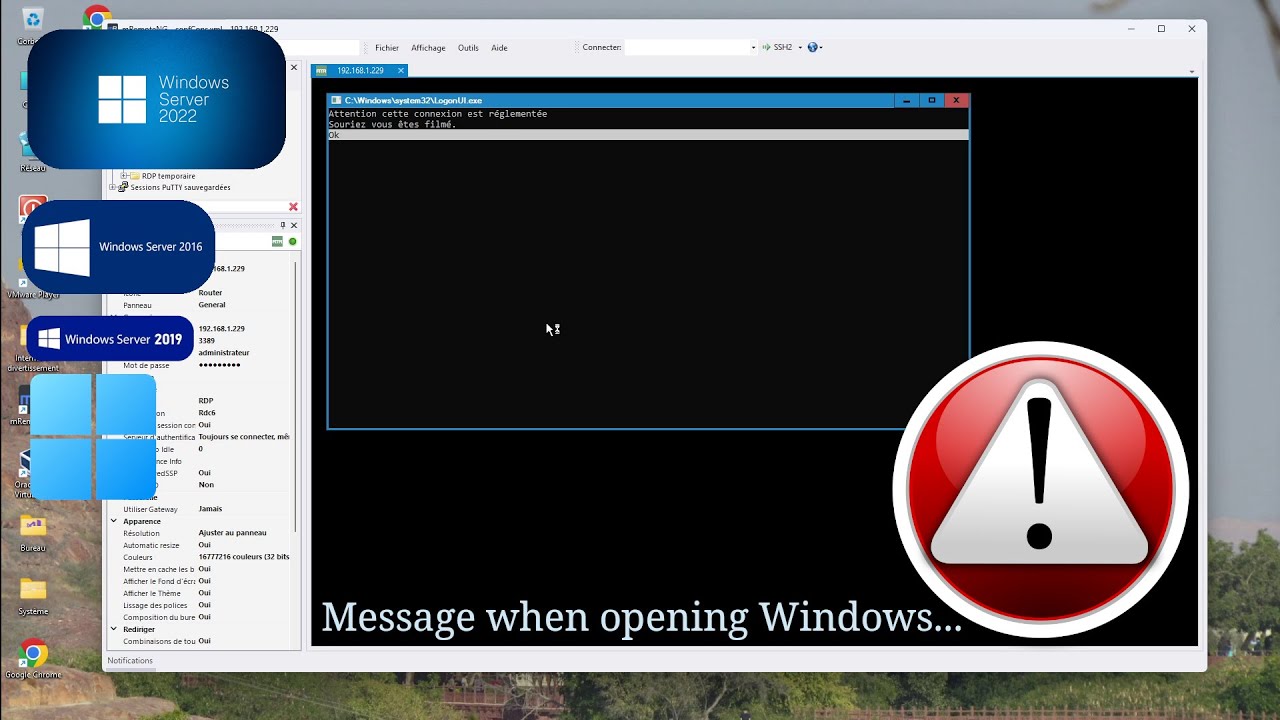The width and height of the screenshot is (1280, 720).
Task: Click the RDP protocol icon in config panel
Action: pyautogui.click(x=277, y=242)
